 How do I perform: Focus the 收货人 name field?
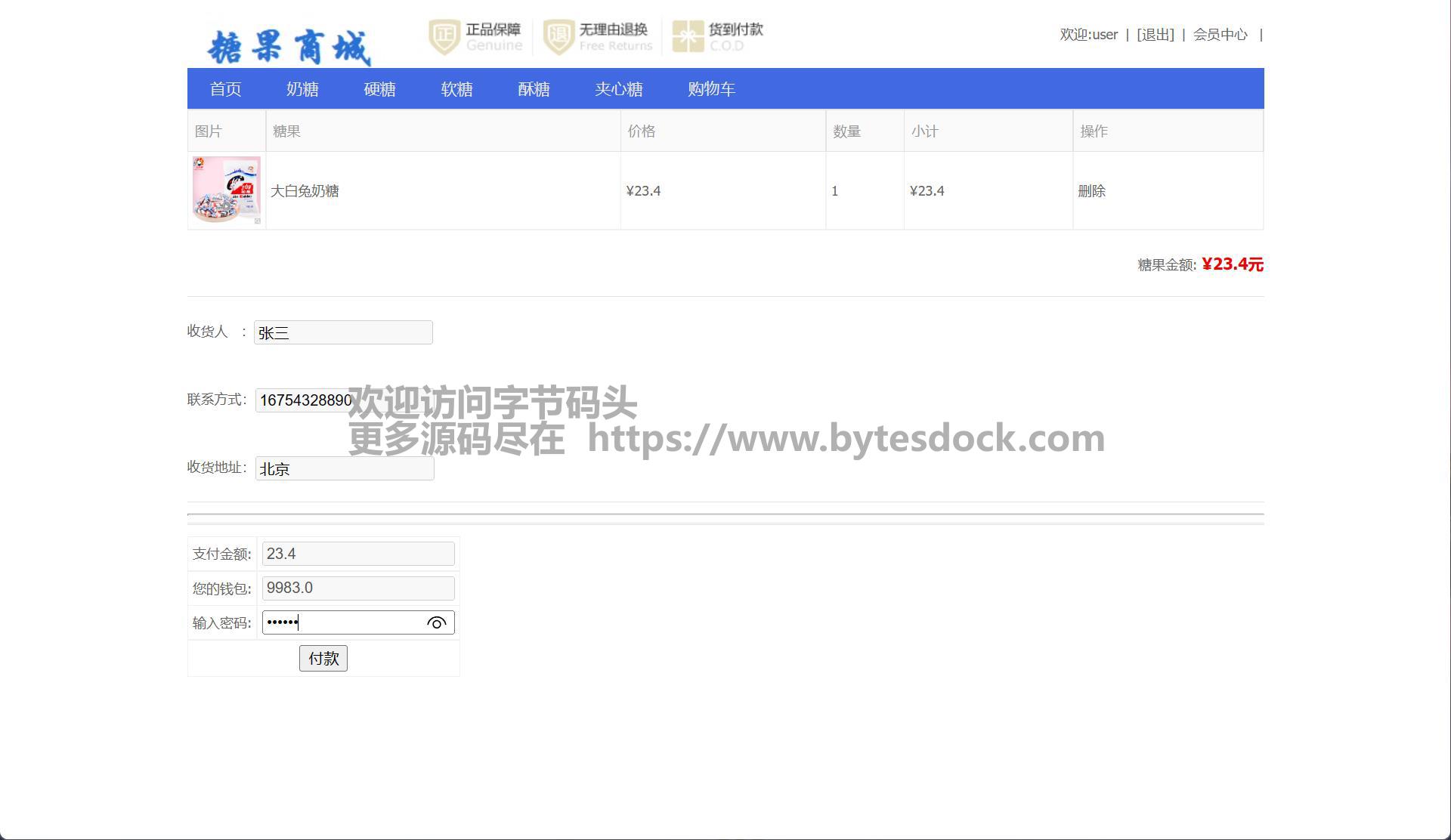(x=343, y=332)
